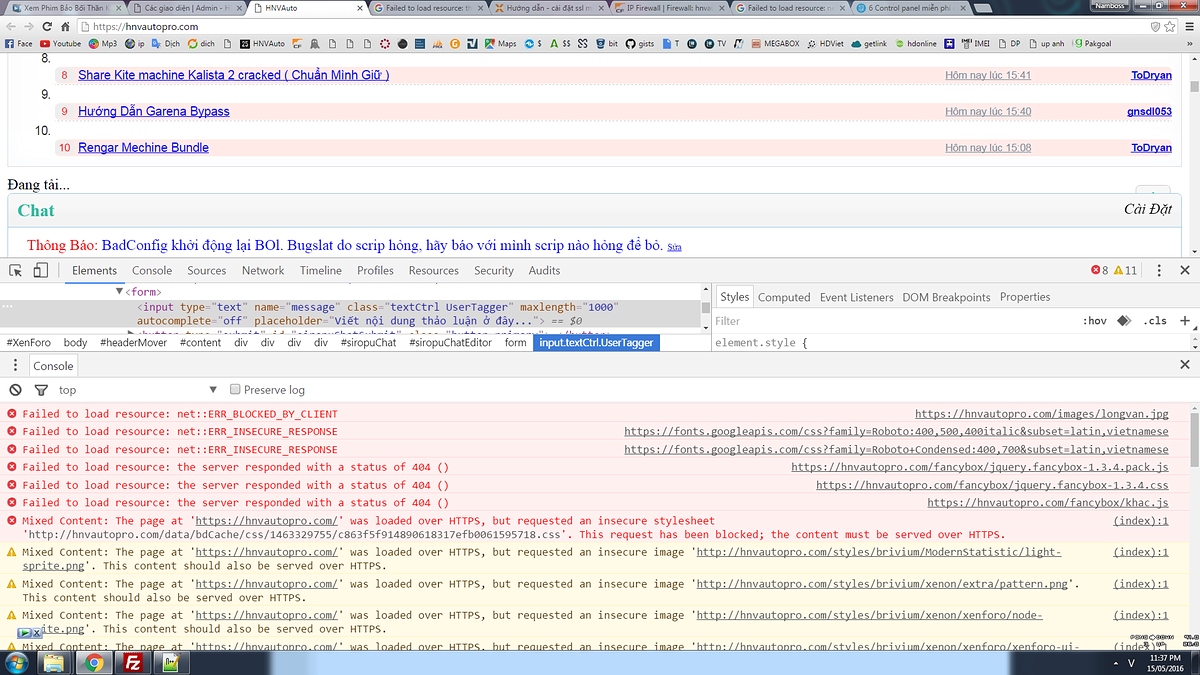Image resolution: width=1200 pixels, height=675 pixels.
Task: Switch to the Network panel tab
Action: [x=263, y=270]
